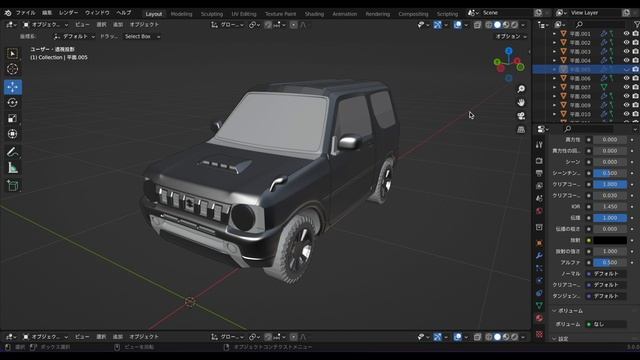Hide 平面.001 with its eye icon

click(x=627, y=33)
